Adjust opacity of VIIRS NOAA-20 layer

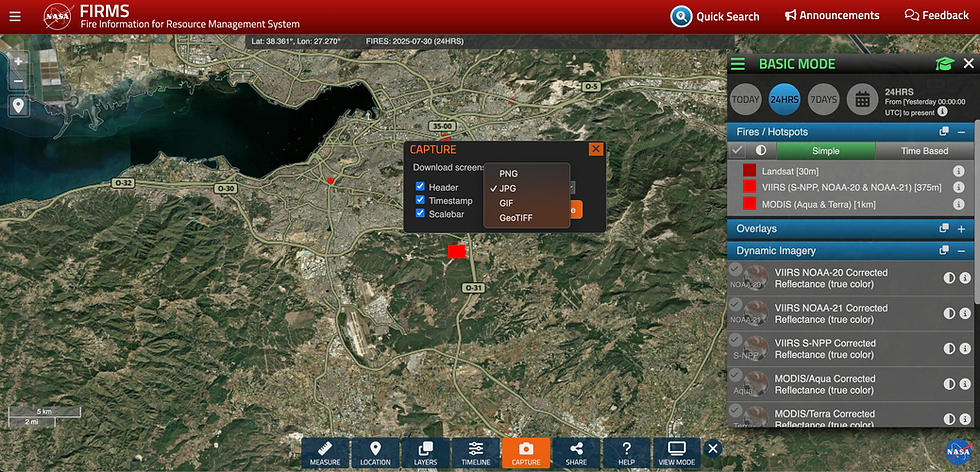pyautogui.click(x=949, y=278)
